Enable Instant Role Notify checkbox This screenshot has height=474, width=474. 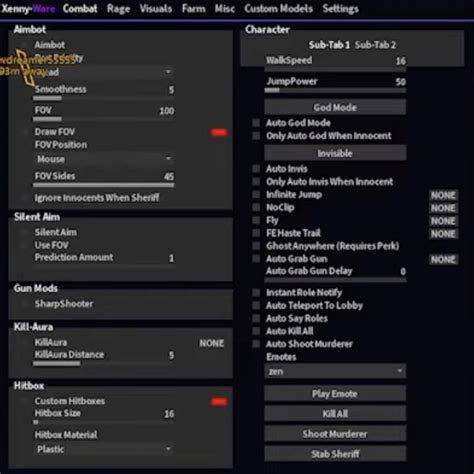coord(256,292)
